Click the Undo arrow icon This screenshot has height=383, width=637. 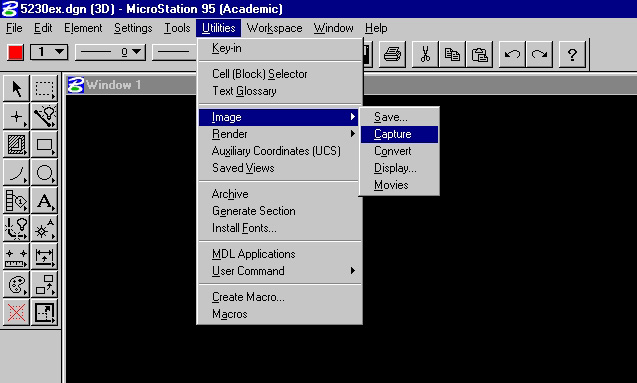512,54
